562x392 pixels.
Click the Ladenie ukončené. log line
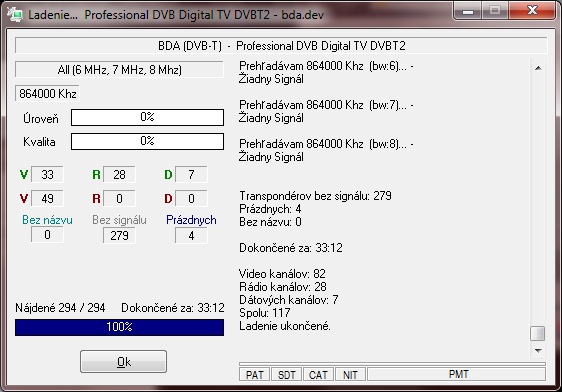click(285, 326)
